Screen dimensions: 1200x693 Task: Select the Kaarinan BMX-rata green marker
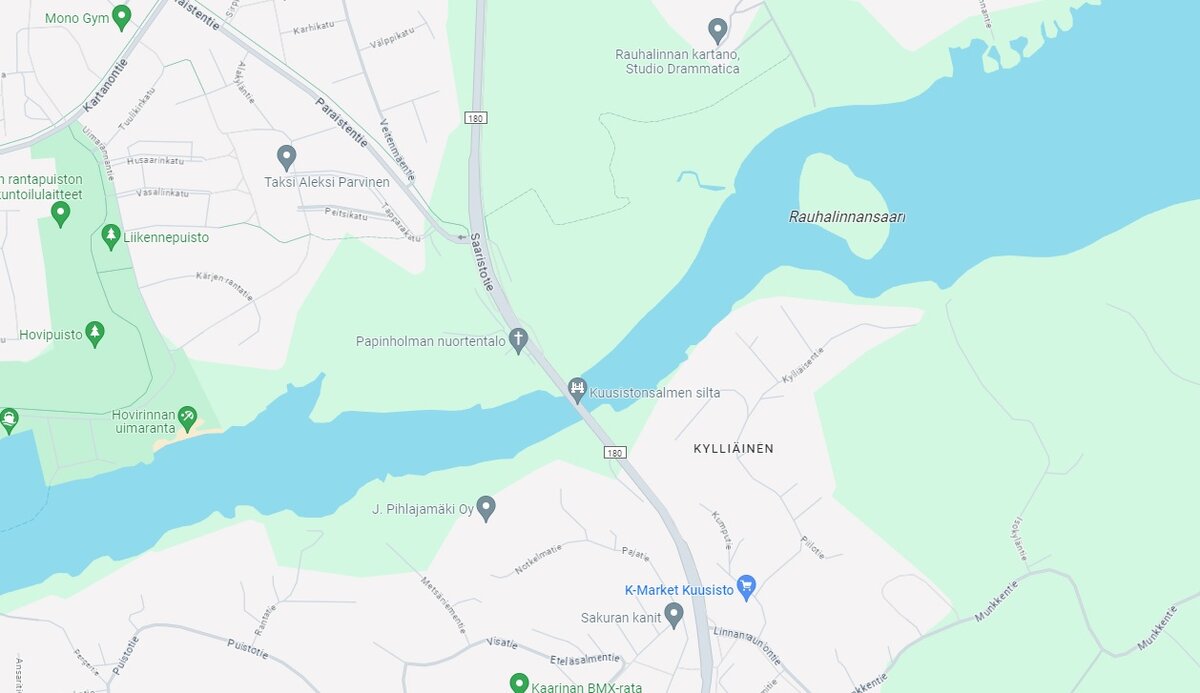click(x=518, y=683)
